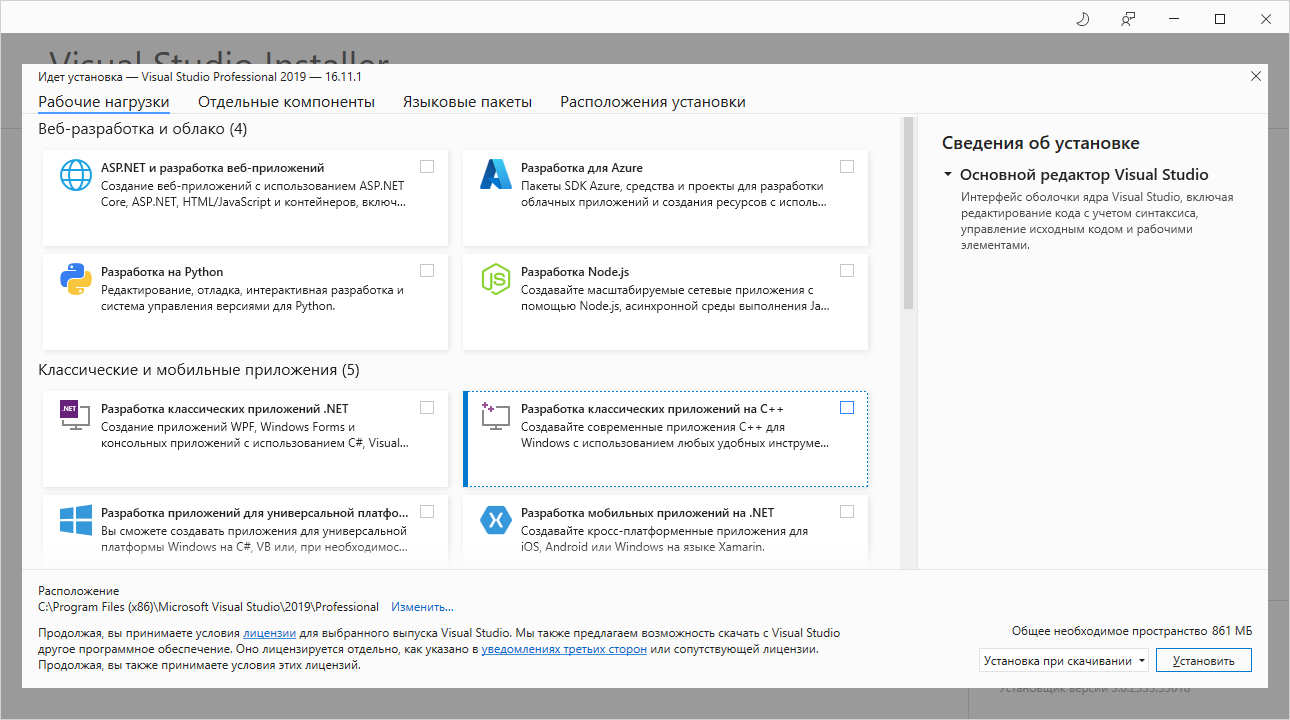Image resolution: width=1290 pixels, height=720 pixels.
Task: Click the Разработка классических приложений .NET title
Action: tap(225, 409)
